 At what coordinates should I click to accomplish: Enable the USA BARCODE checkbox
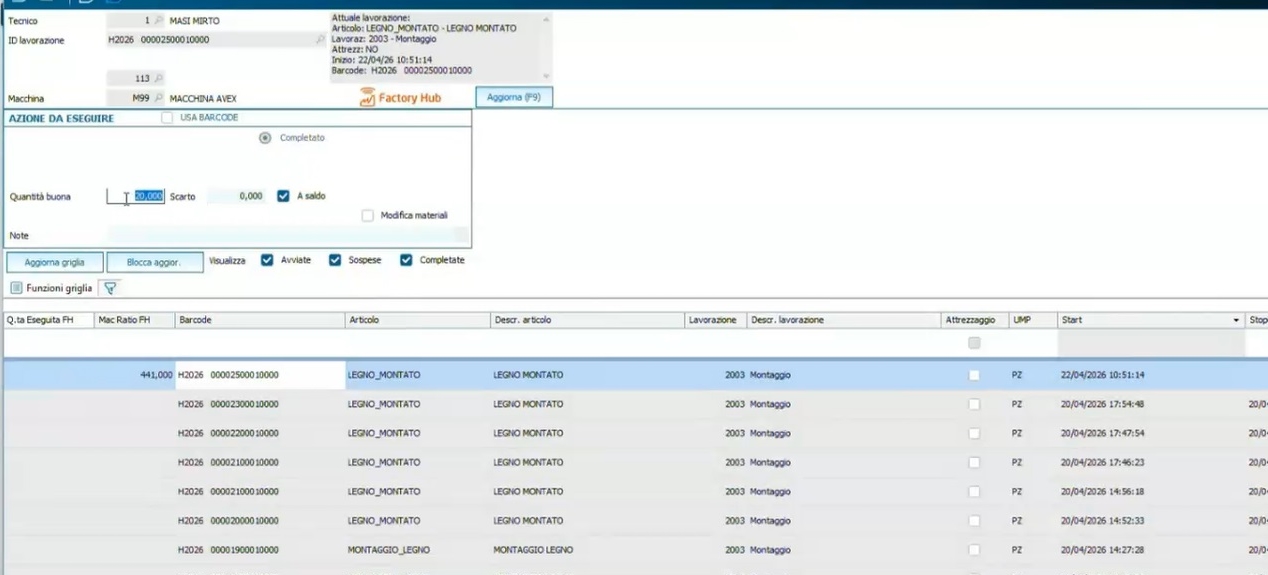click(167, 118)
